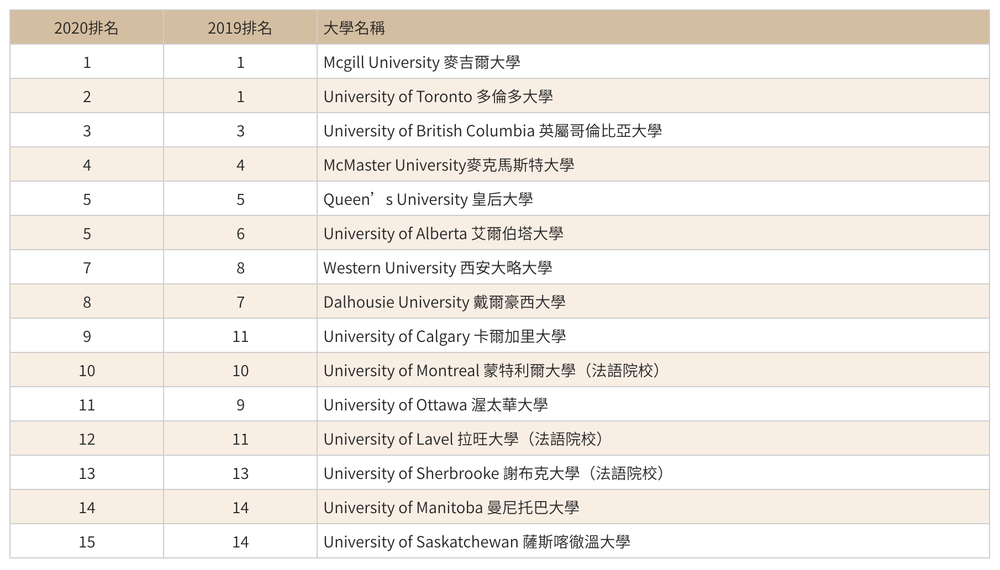Select 'McMaster University麥克馬斯特大學' cell
The width and height of the screenshot is (1000, 570).
[653, 165]
